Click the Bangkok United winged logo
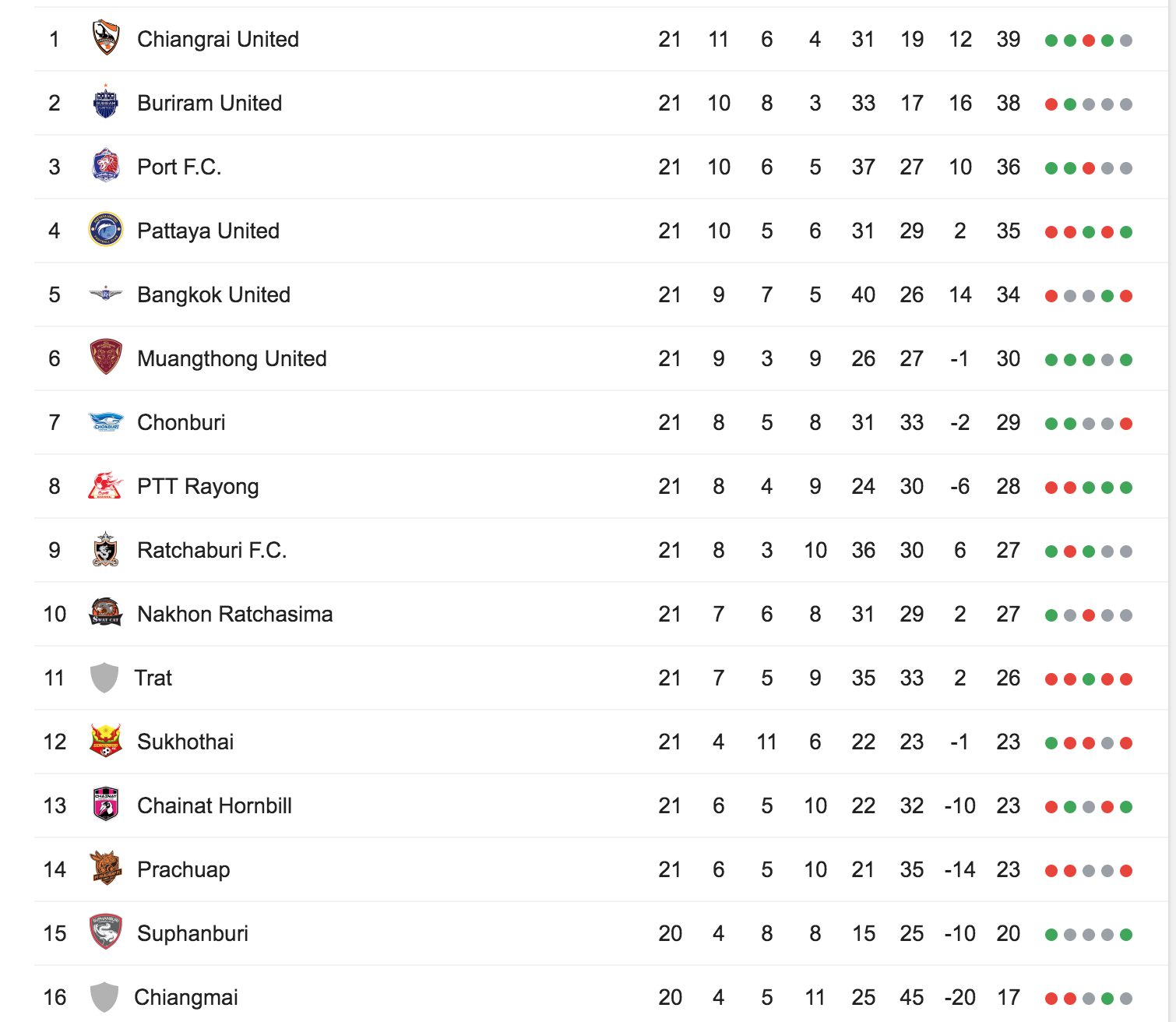 [105, 294]
